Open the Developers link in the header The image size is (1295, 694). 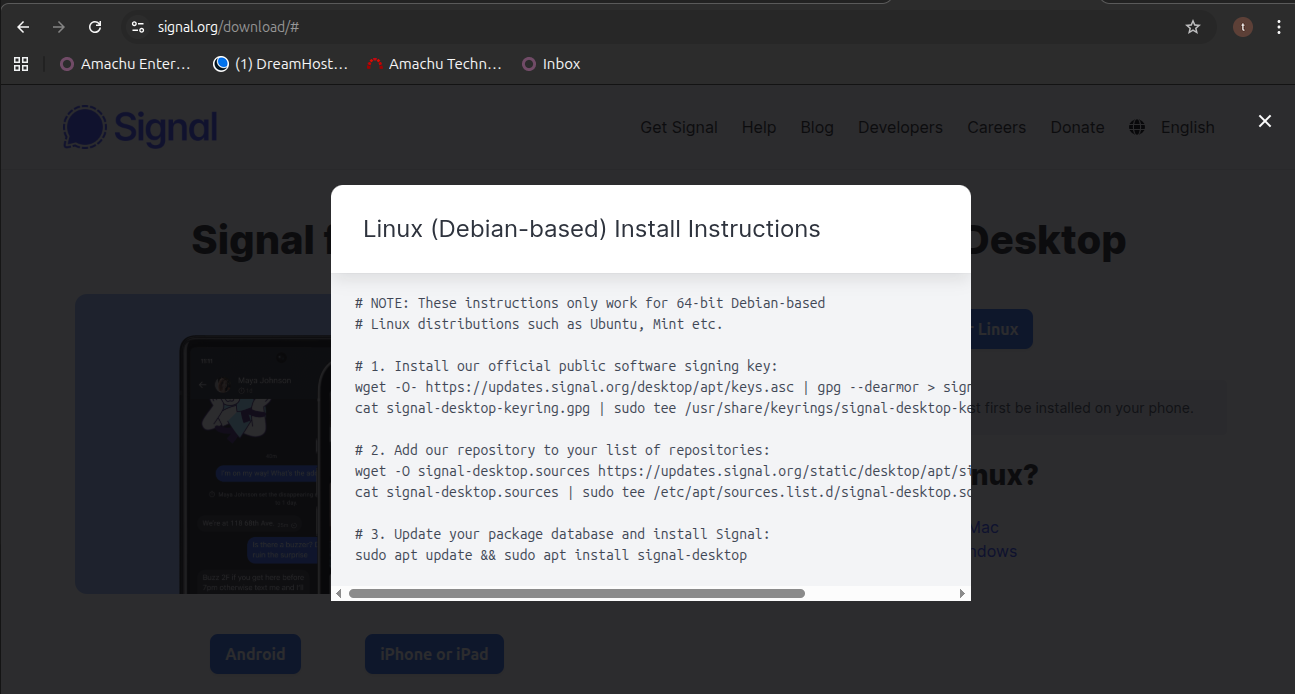pyautogui.click(x=900, y=127)
